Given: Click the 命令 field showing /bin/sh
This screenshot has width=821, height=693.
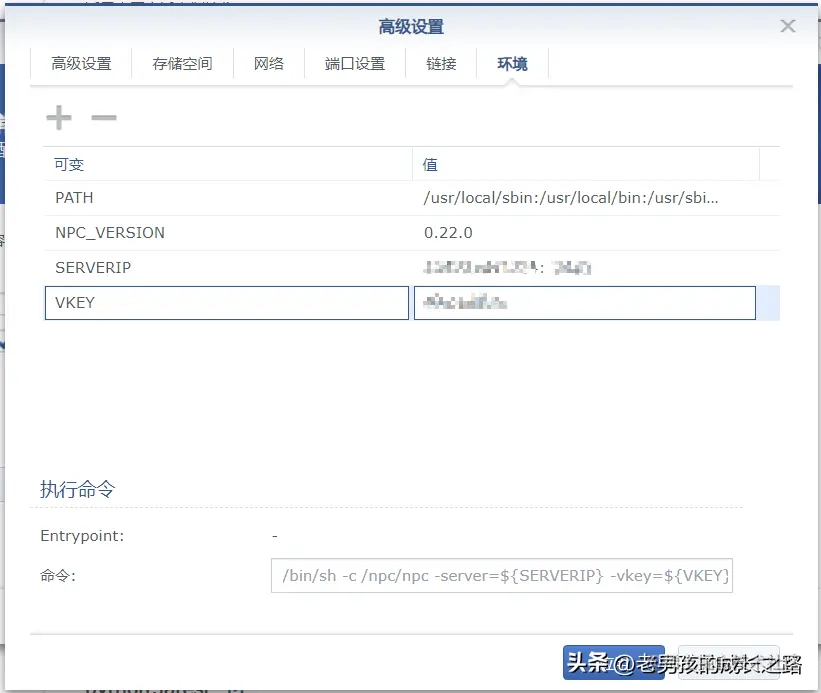Looking at the screenshot, I should (502, 575).
